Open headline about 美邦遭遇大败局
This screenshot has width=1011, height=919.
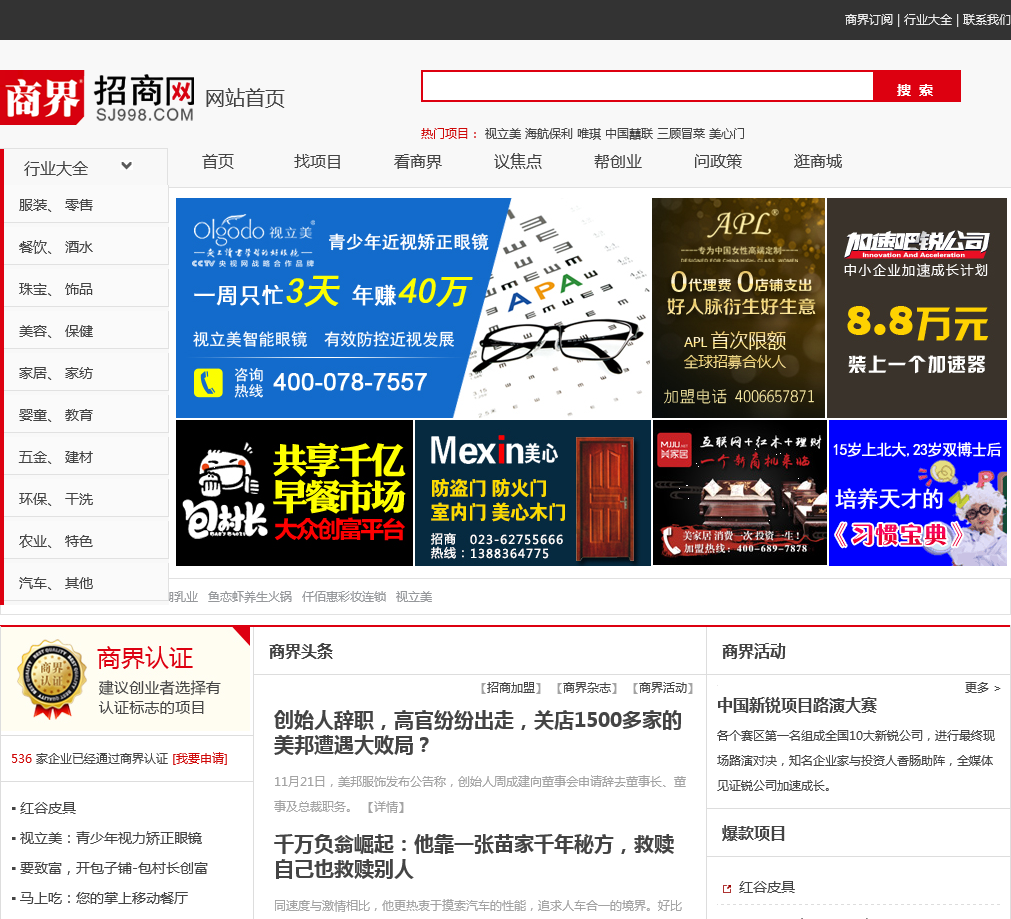pyautogui.click(x=478, y=733)
